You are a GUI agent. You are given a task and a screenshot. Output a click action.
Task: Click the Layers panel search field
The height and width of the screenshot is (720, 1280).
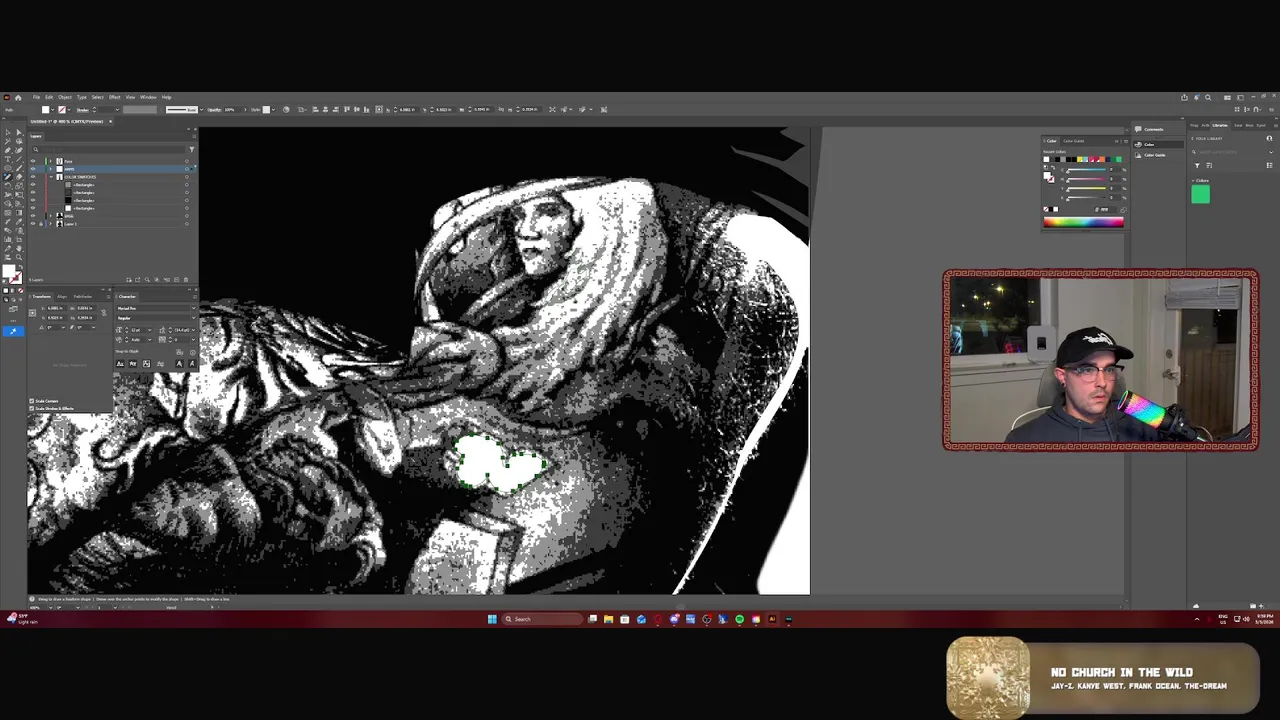[110, 149]
